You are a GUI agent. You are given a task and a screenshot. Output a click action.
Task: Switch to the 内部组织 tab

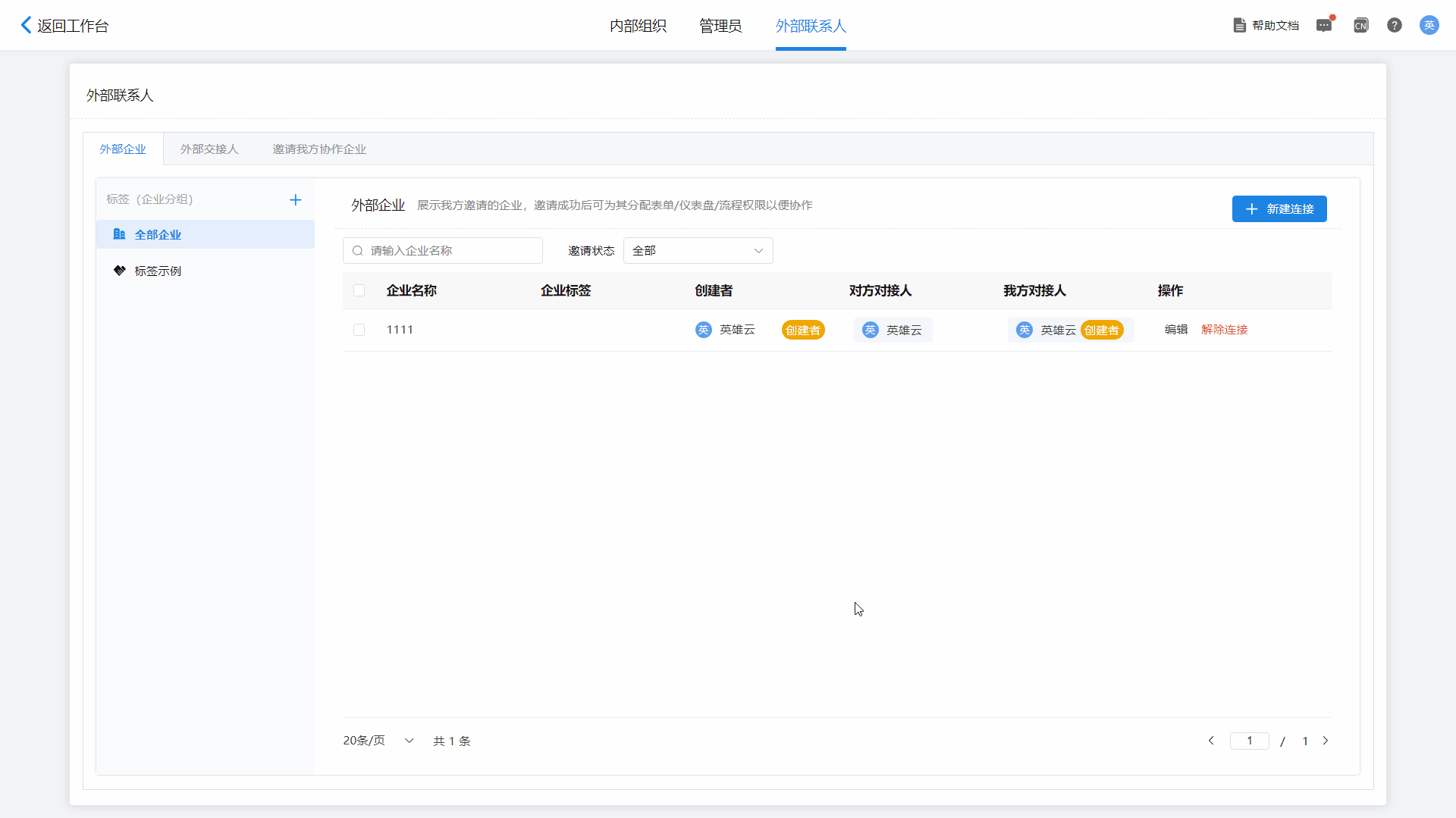(x=638, y=26)
